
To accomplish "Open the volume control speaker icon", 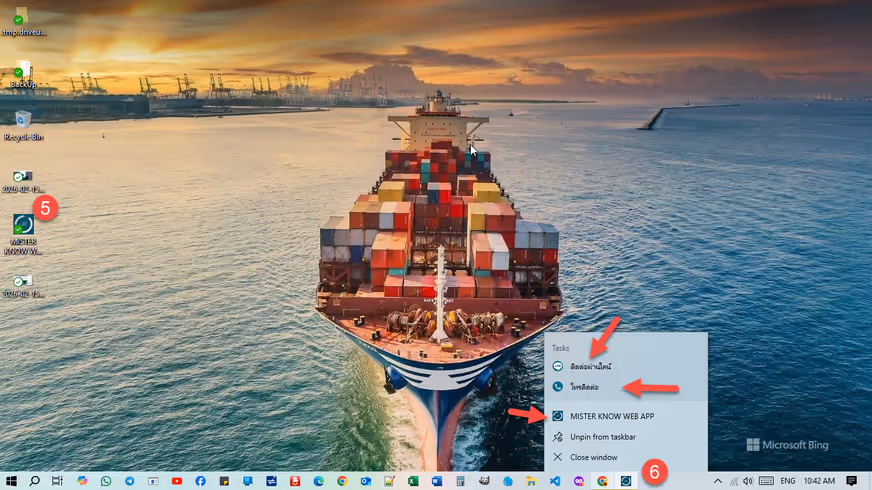I will 749,481.
